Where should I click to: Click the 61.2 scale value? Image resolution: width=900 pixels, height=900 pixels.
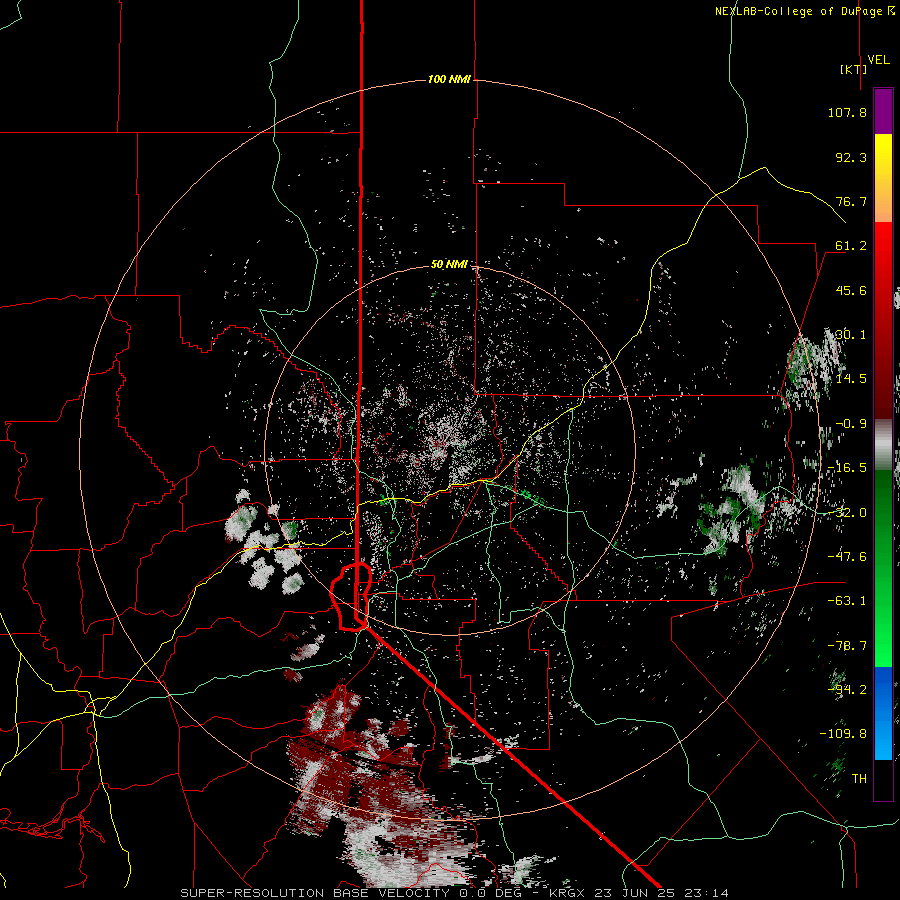click(851, 246)
